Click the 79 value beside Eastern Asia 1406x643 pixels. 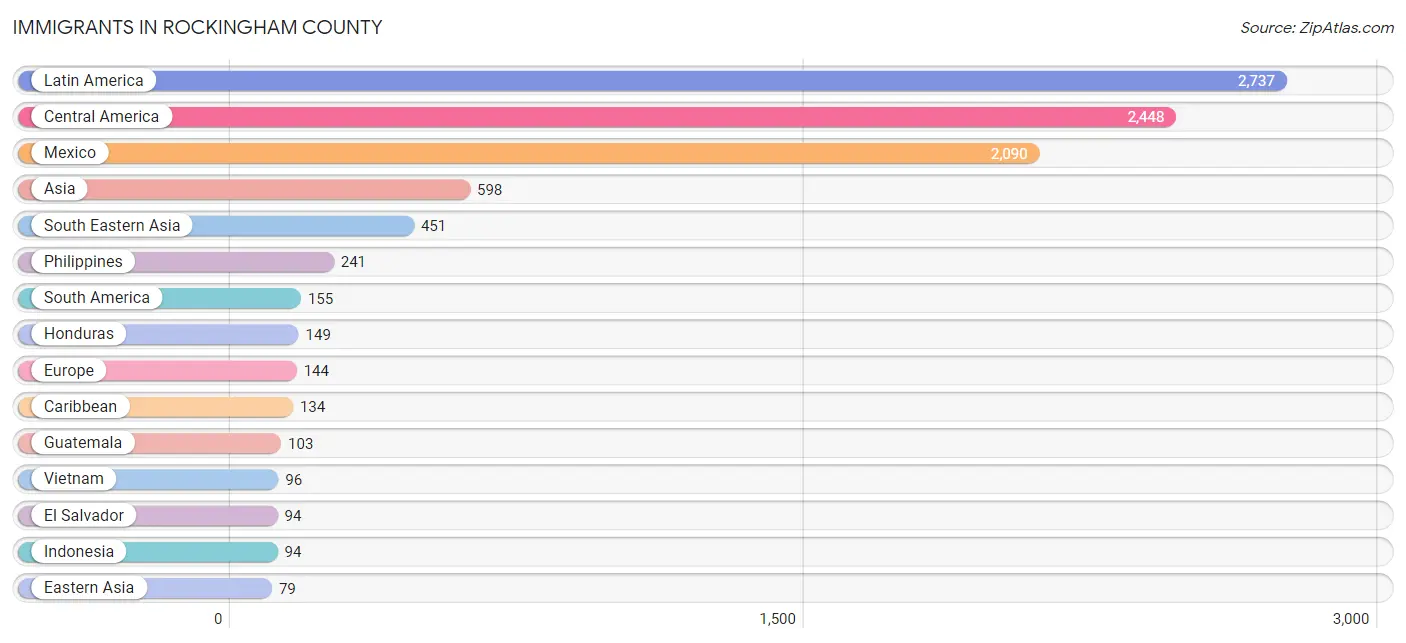287,589
